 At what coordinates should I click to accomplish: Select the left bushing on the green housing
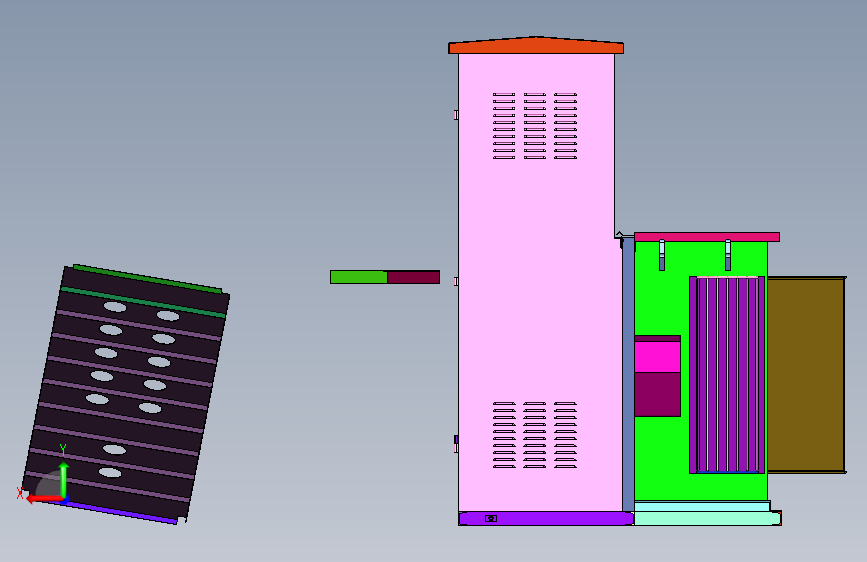tap(662, 255)
